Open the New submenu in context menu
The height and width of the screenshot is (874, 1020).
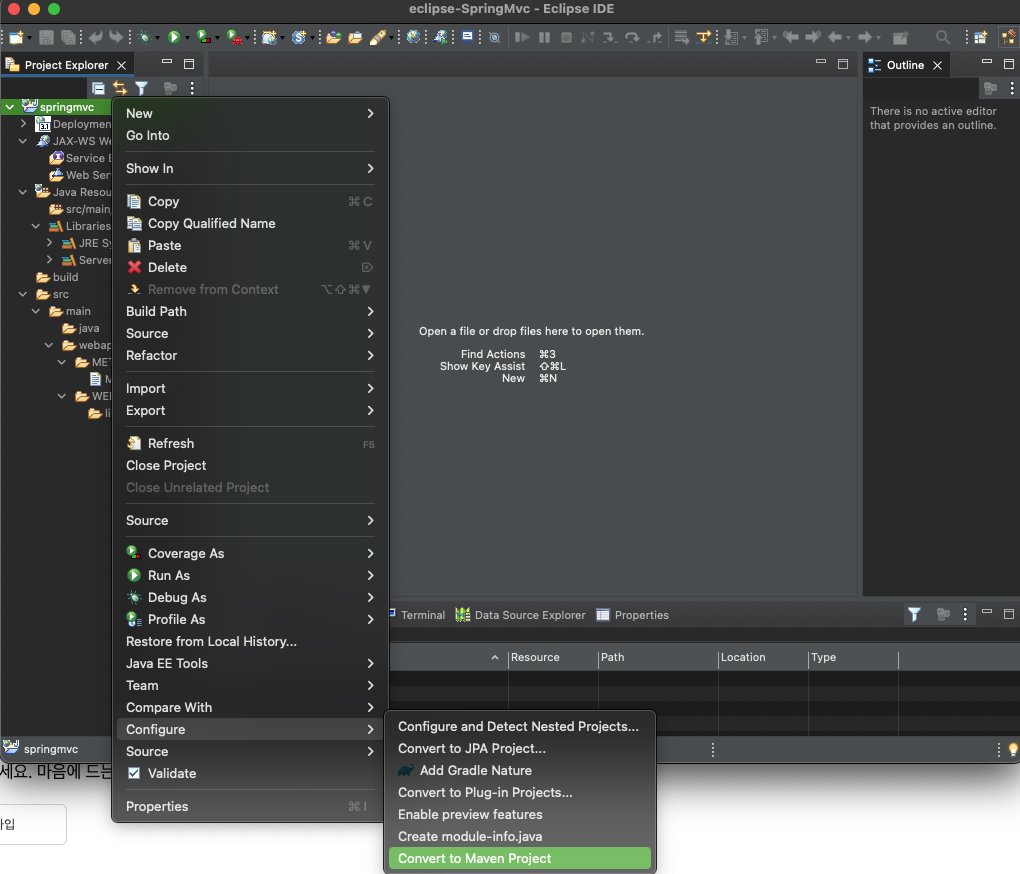(x=250, y=113)
